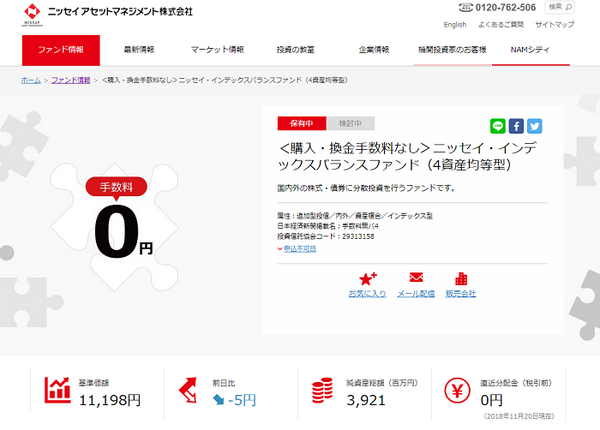Viewport: 600px width, 430px height.
Task: Click the envelope mail delivery icon
Action: 416,277
